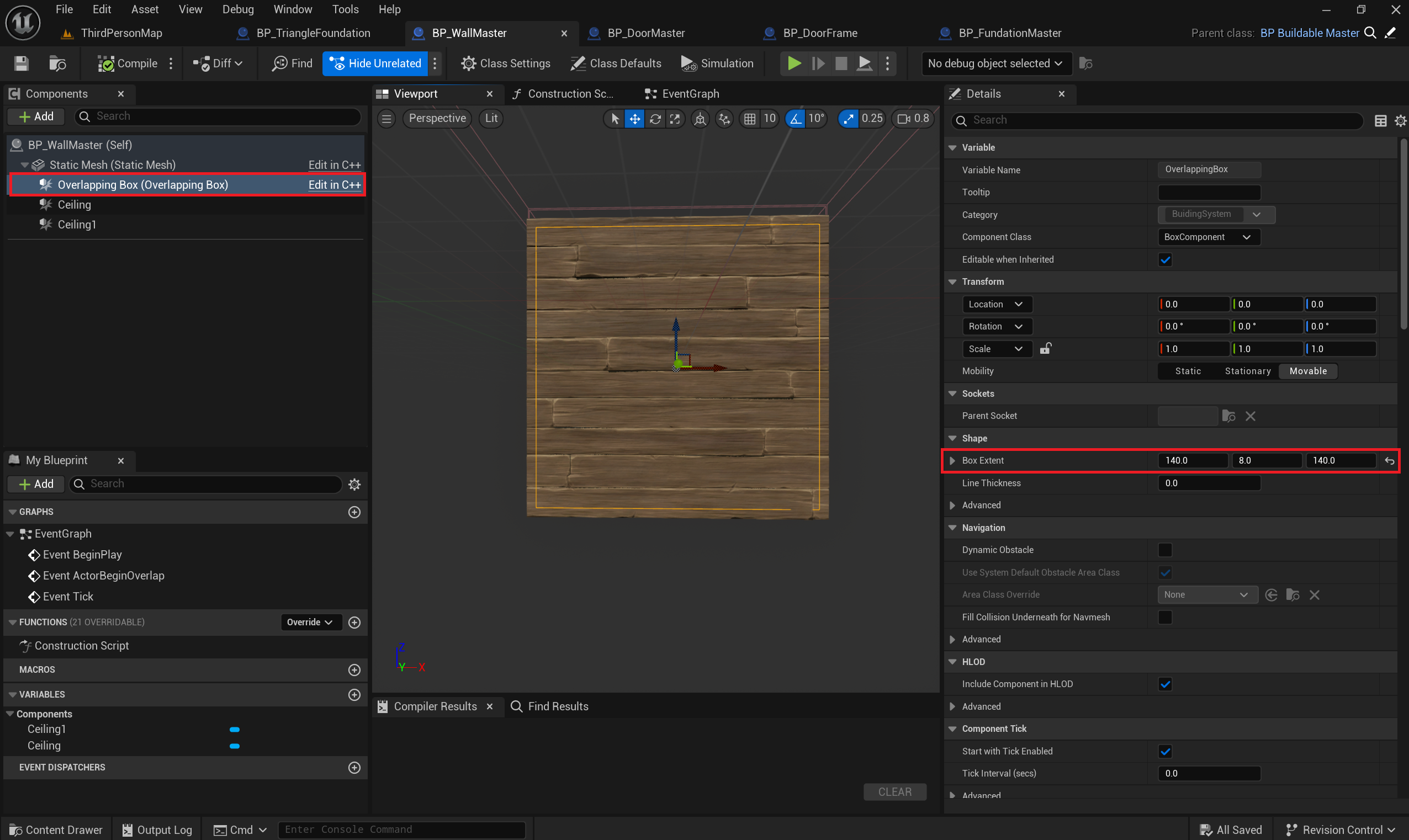
Task: Click the Line Thickness value field
Action: coord(1209,483)
